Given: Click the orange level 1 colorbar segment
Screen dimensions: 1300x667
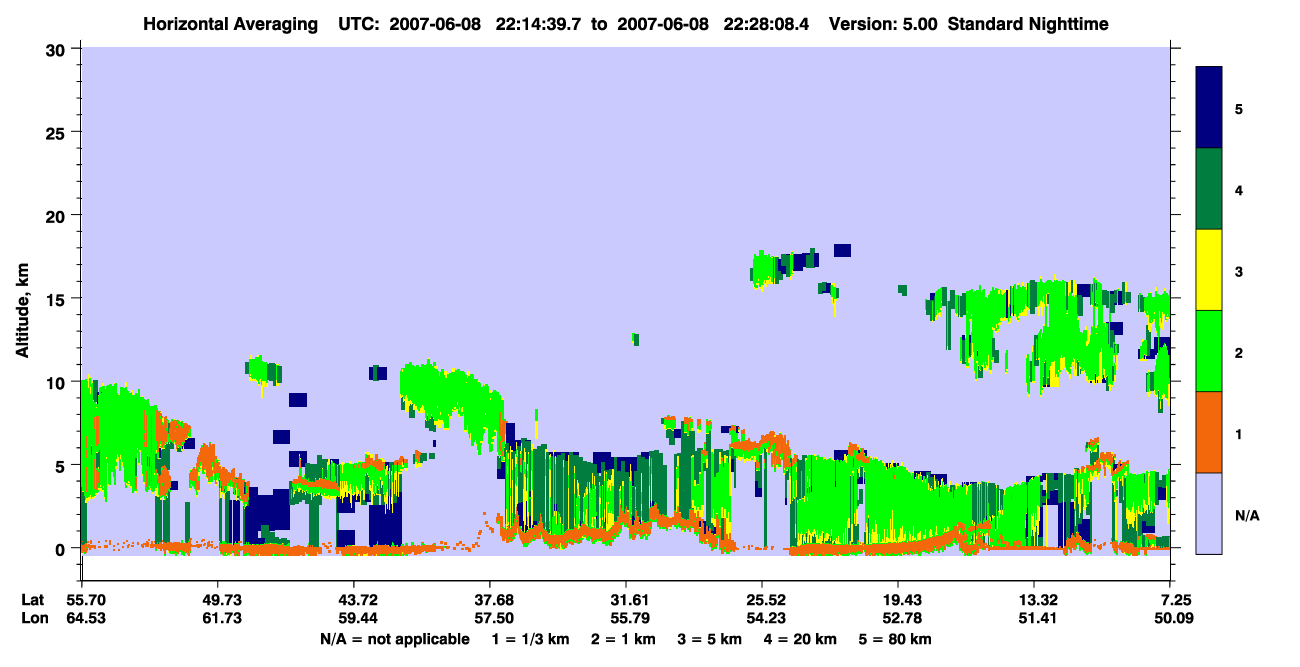Looking at the screenshot, I should [1209, 432].
